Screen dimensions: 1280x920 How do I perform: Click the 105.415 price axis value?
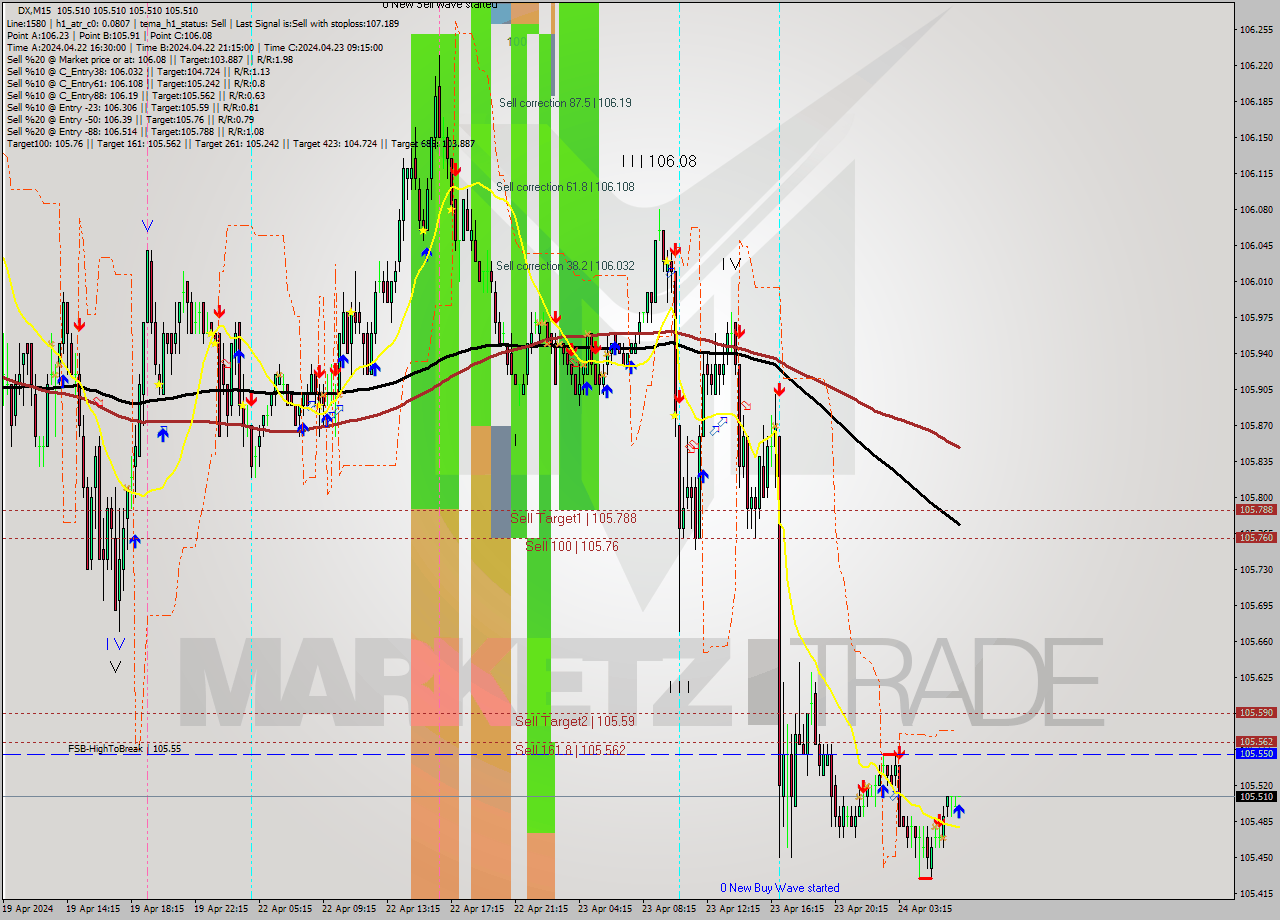(1256, 894)
